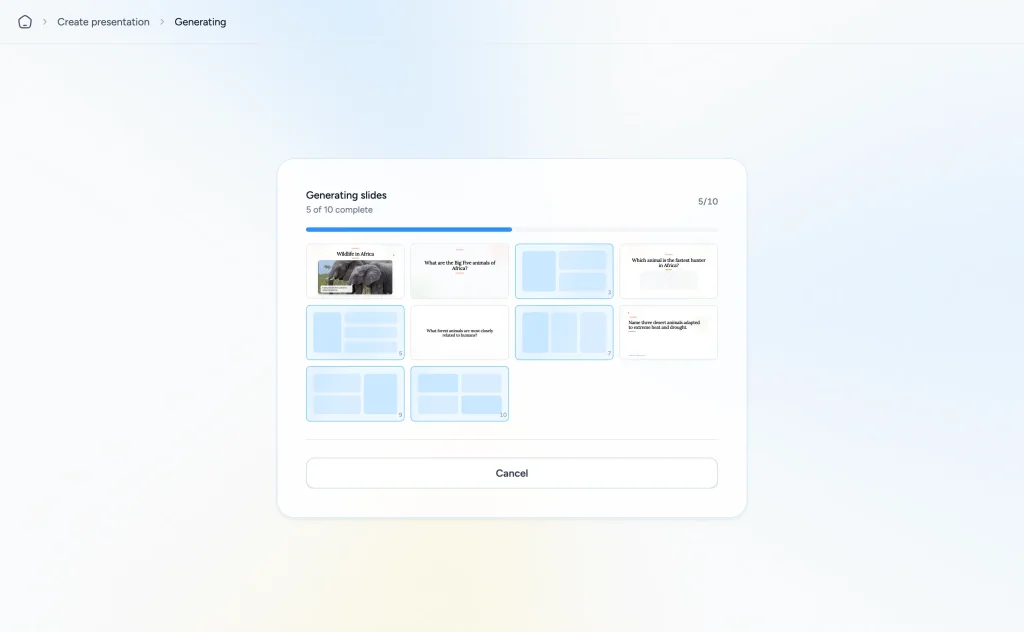Select the placeholder thumbnail for slide 7

click(x=564, y=332)
